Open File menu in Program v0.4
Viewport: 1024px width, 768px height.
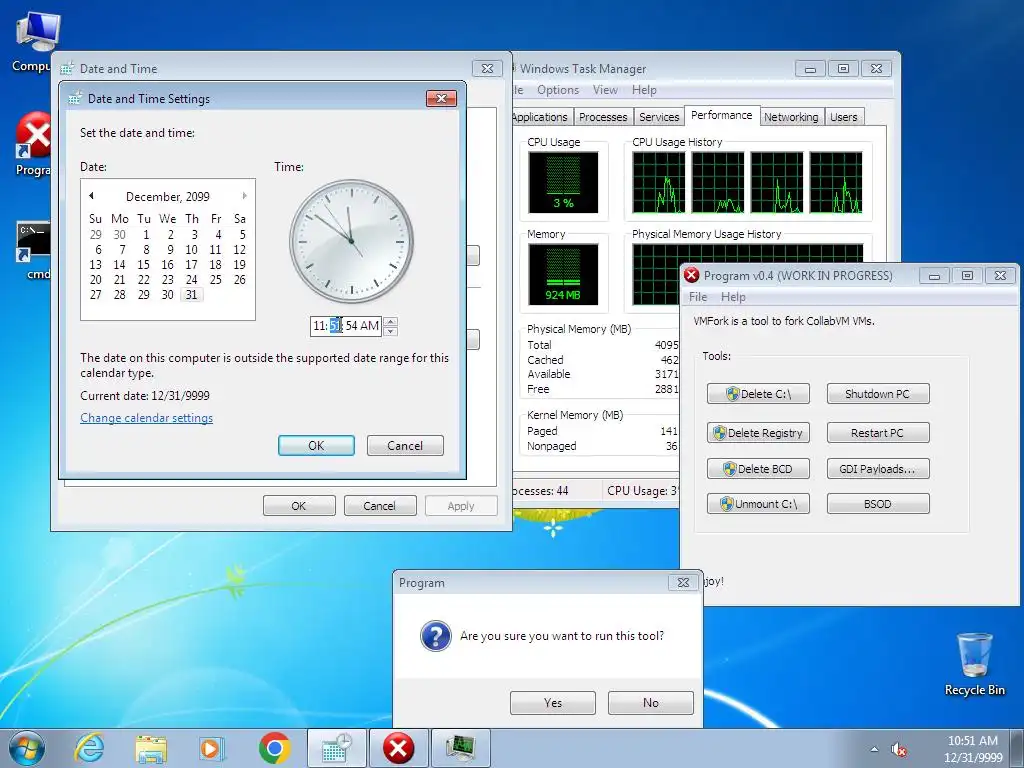697,296
